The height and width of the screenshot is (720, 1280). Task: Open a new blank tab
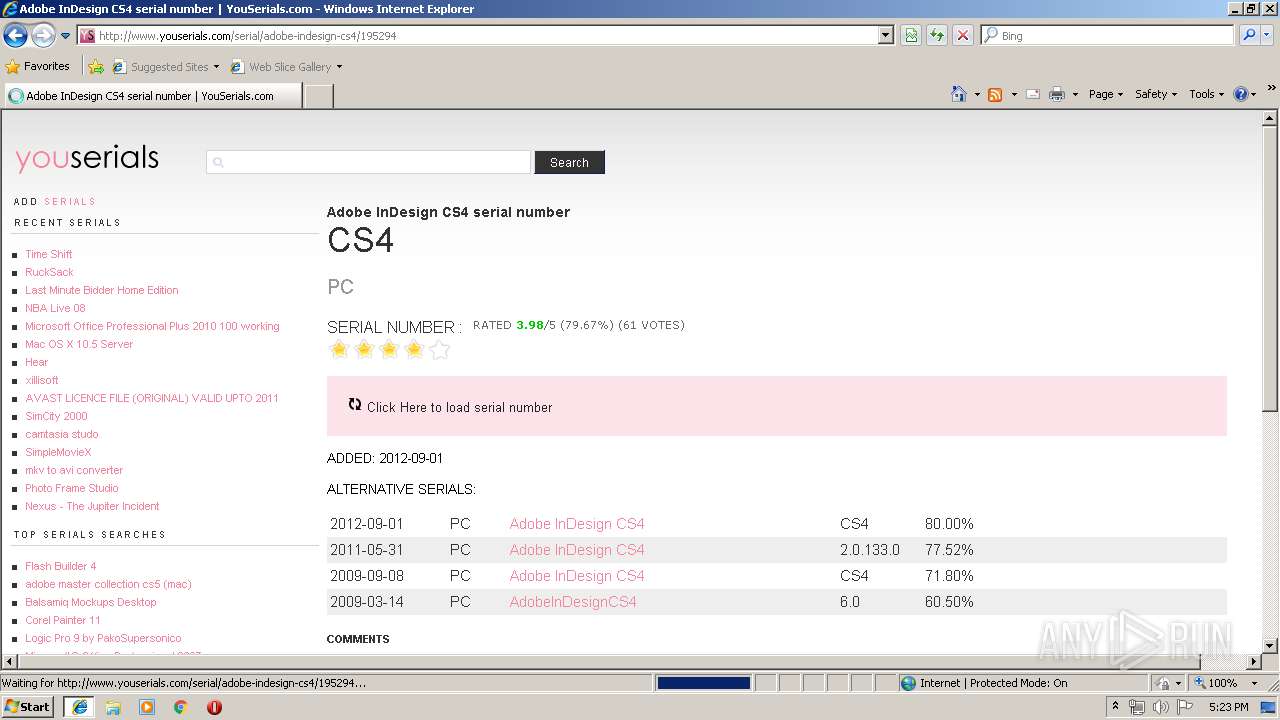click(318, 96)
